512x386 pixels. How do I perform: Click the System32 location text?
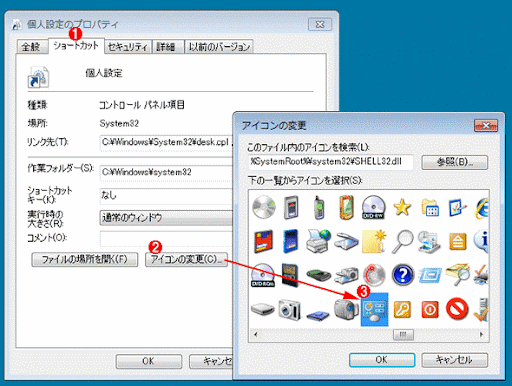tap(119, 124)
